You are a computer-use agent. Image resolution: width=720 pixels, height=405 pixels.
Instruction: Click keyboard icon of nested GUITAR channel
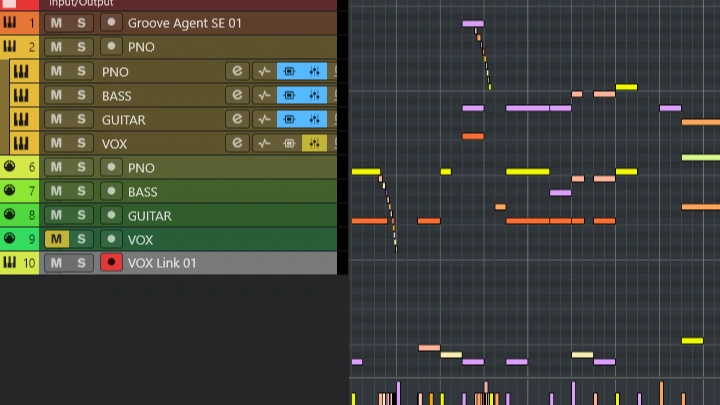(21, 119)
